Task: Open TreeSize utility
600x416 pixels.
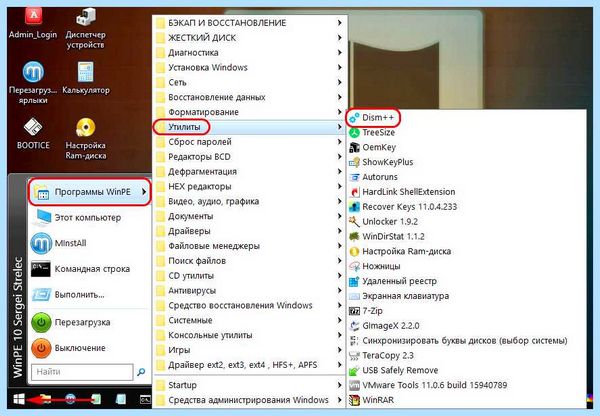Action: (x=372, y=132)
